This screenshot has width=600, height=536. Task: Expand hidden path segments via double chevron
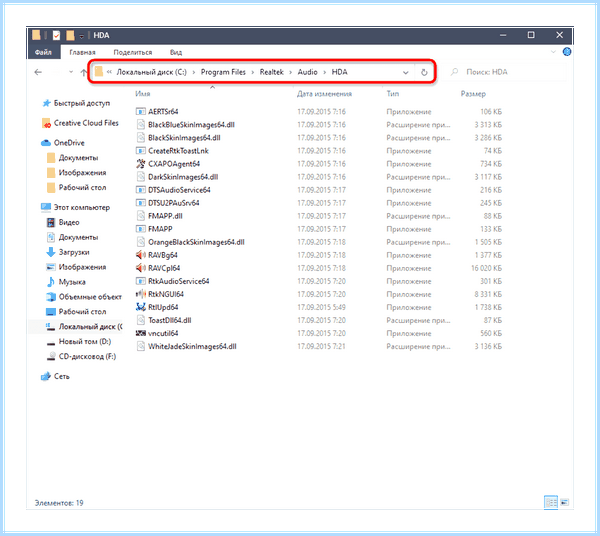tap(109, 72)
